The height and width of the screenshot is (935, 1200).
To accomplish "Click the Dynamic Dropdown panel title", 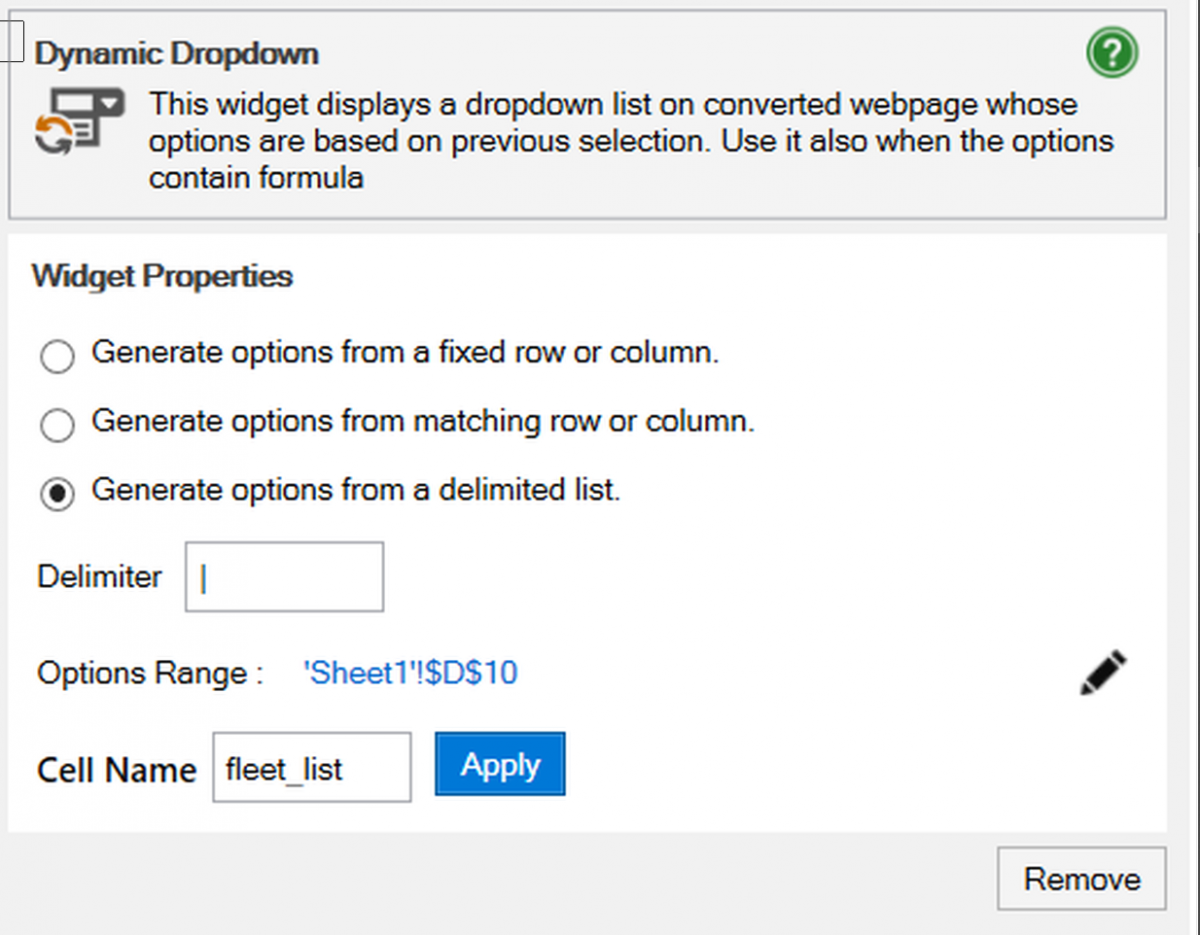I will pos(175,53).
